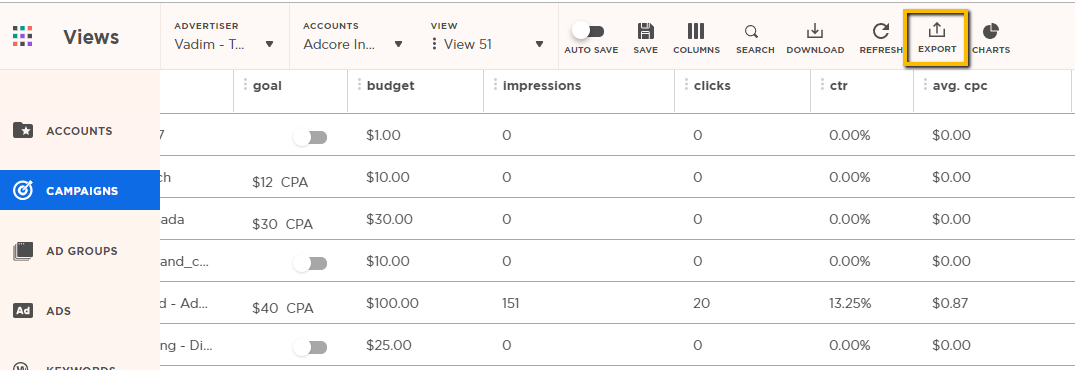Sort by impressions column header
The height and width of the screenshot is (370, 1075).
pos(542,86)
